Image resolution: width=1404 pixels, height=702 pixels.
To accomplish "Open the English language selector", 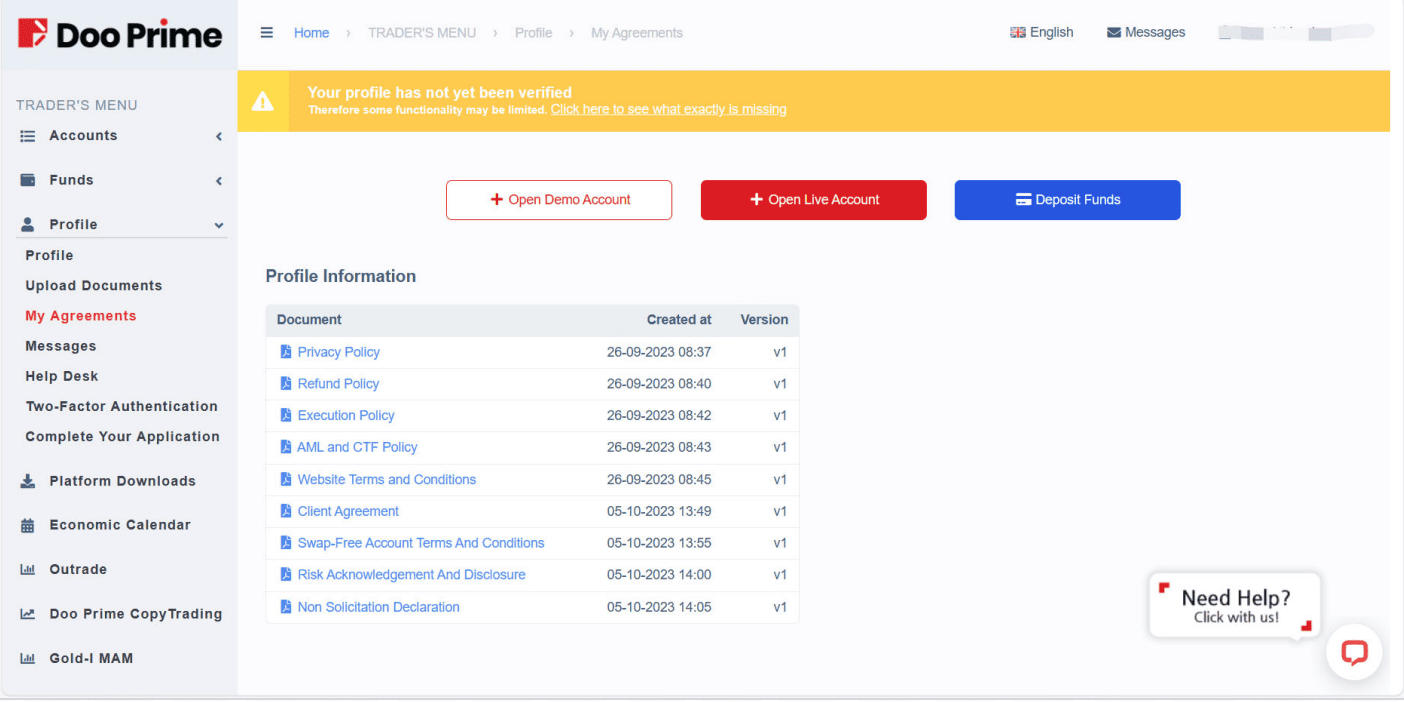I will tap(1042, 32).
